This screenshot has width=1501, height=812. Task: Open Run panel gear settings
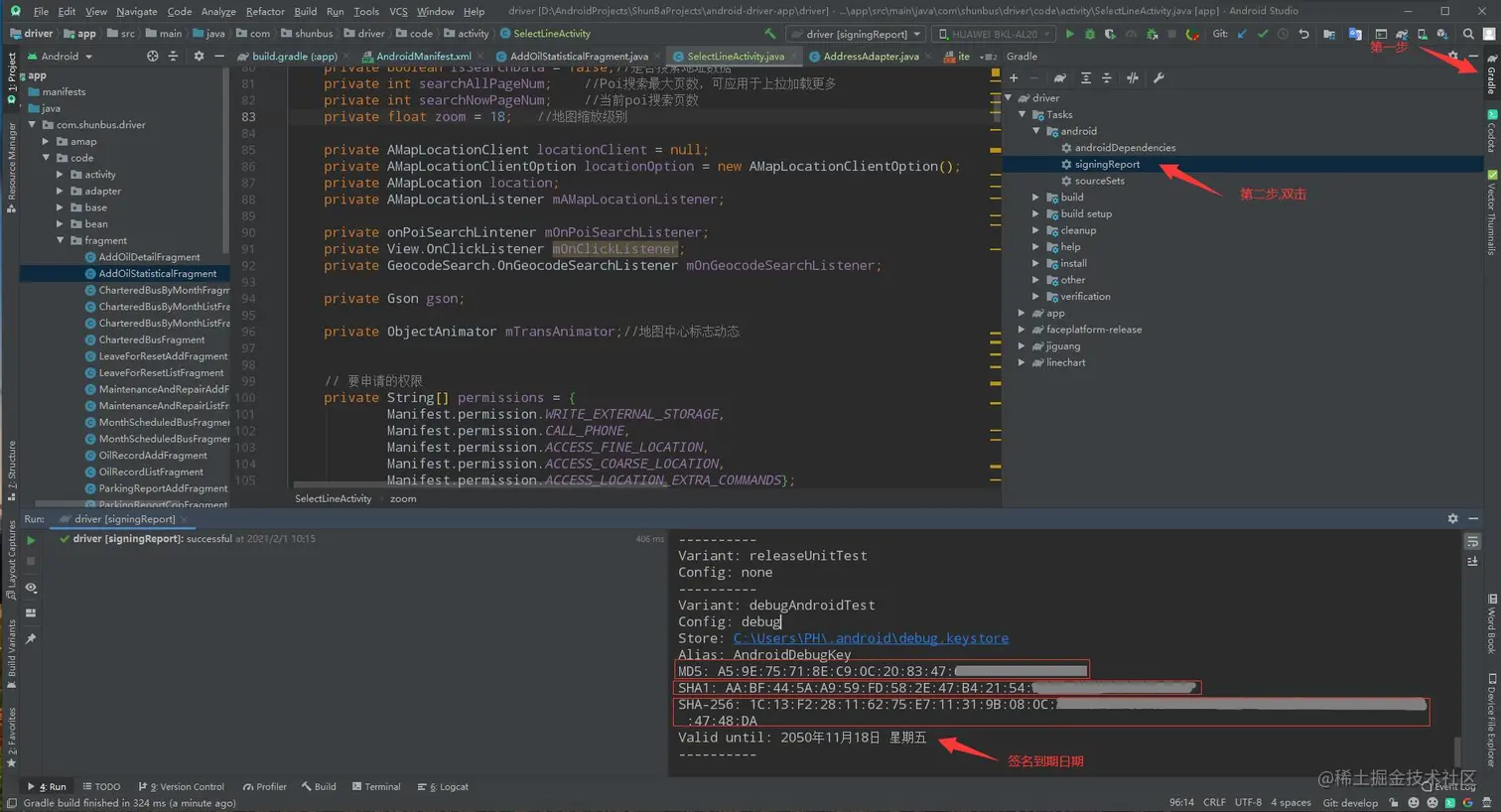click(x=1453, y=518)
